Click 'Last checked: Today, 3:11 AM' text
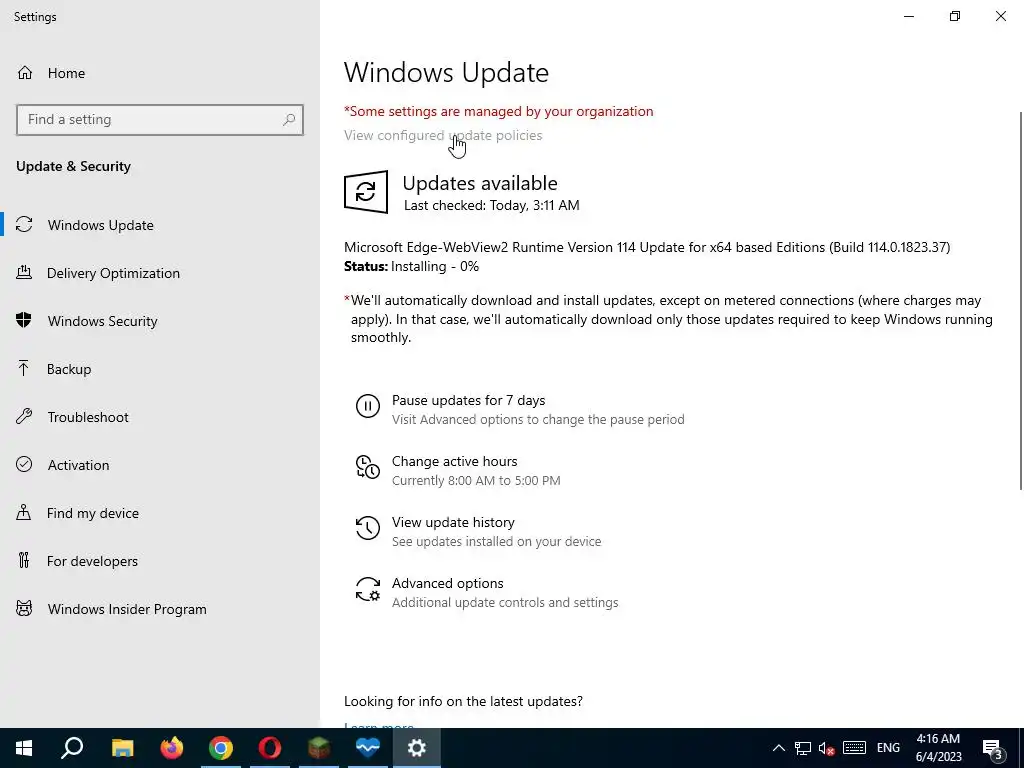 491,205
